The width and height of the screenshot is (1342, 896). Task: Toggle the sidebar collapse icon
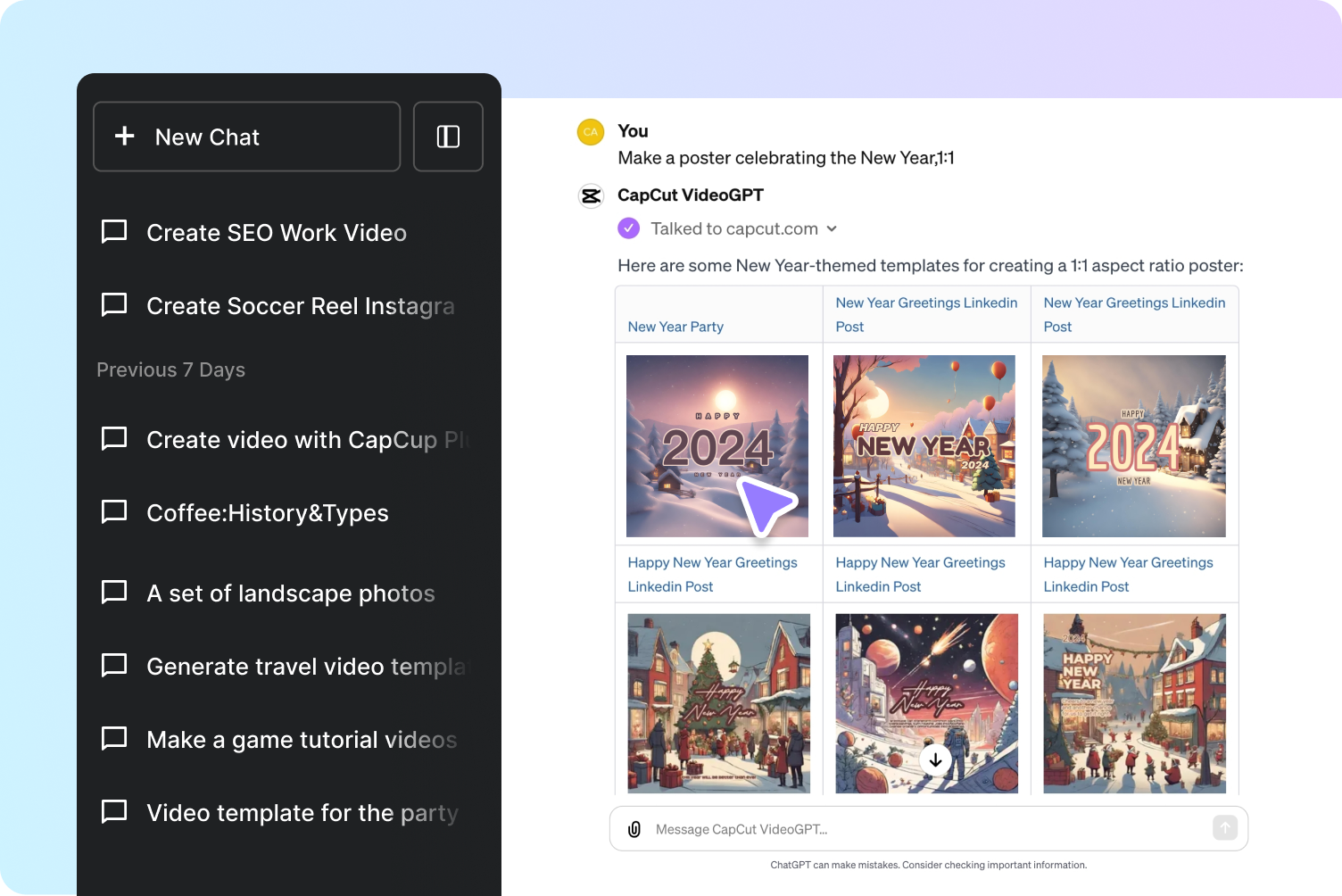[448, 137]
